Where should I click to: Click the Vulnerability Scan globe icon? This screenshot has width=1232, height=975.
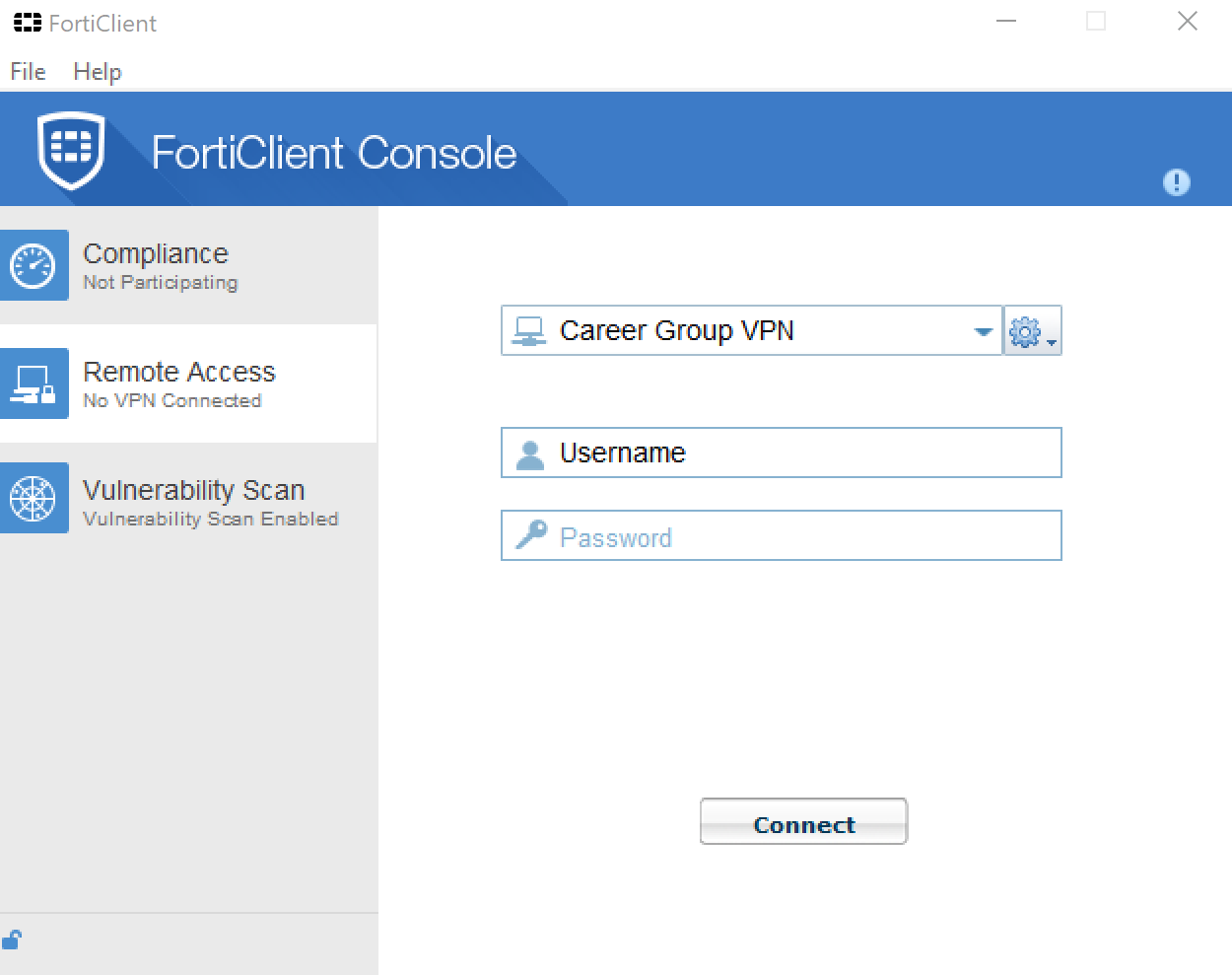pyautogui.click(x=34, y=498)
